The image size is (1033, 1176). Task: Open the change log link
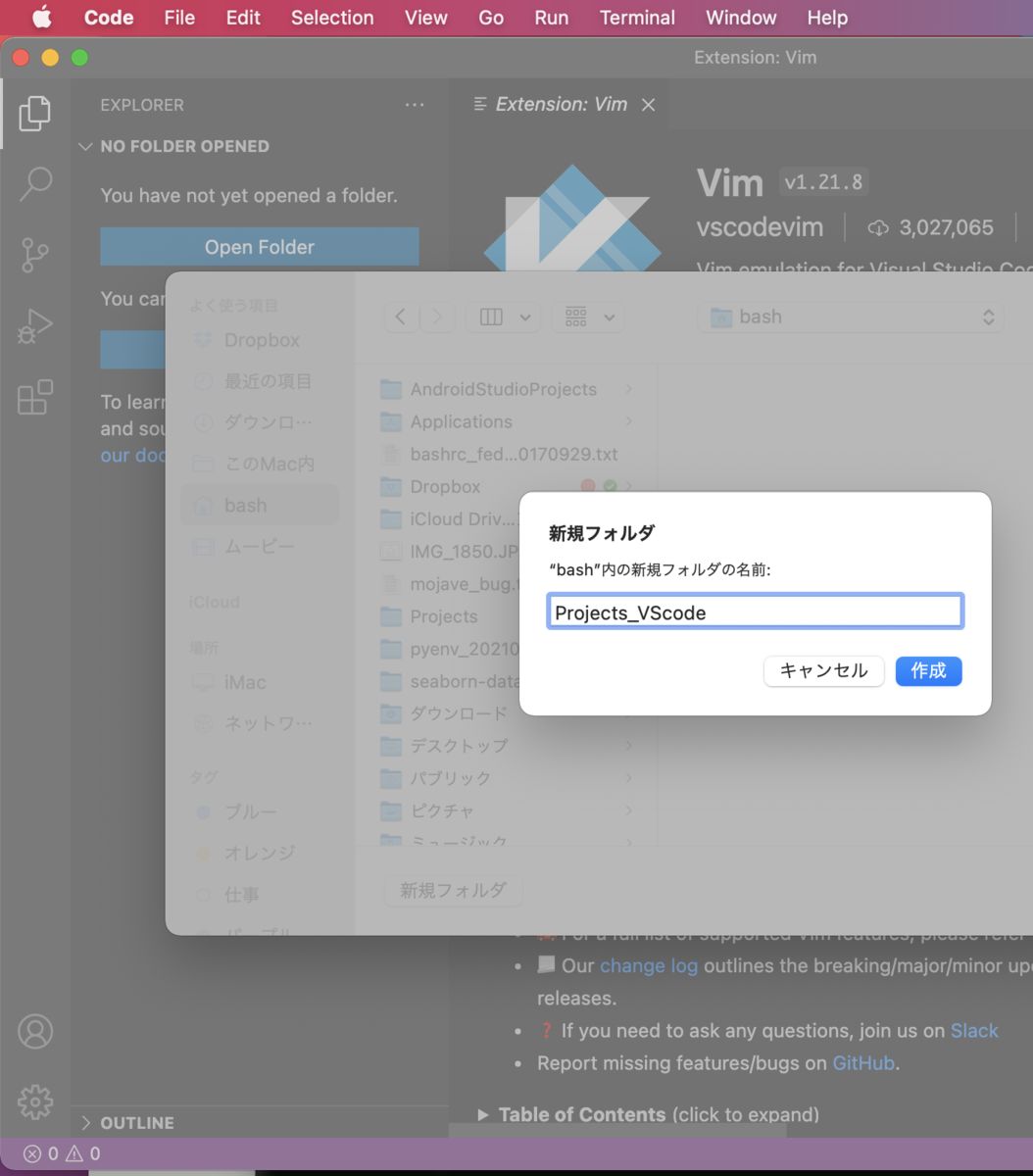649,965
